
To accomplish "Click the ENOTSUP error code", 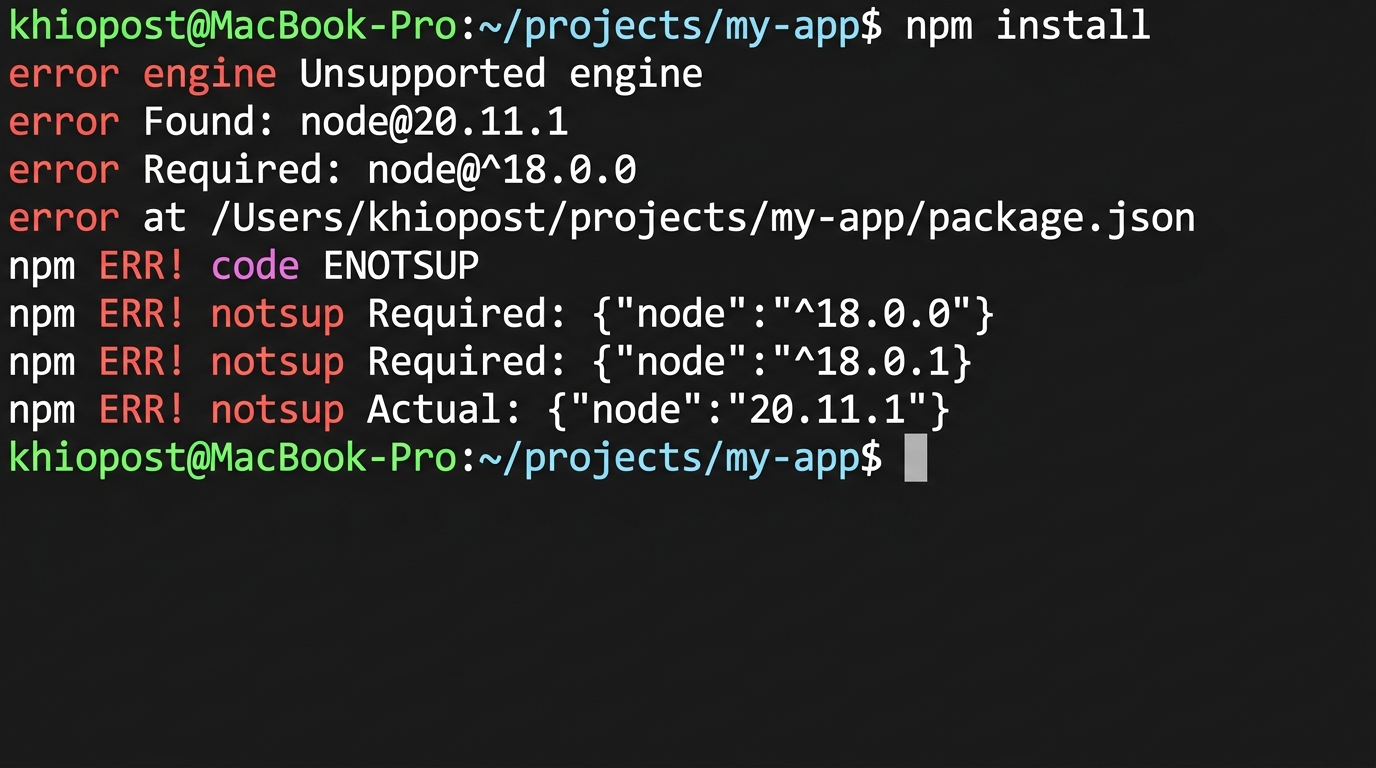I will [400, 265].
